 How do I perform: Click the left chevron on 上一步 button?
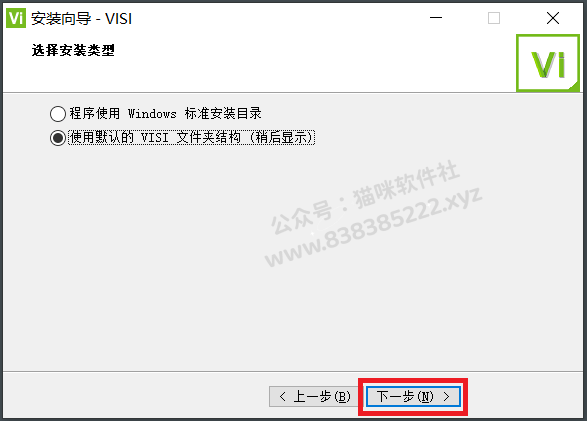[x=283, y=396]
